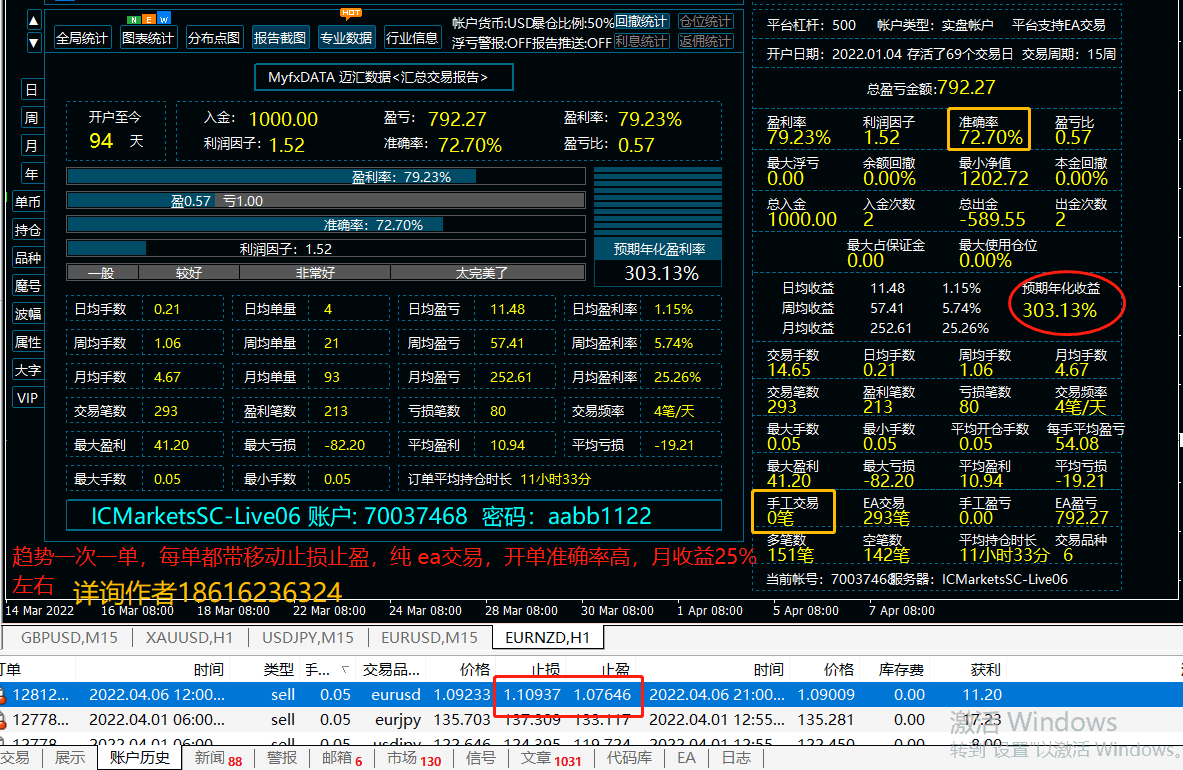Sort history by the 手... lots column header
This screenshot has width=1183, height=770.
[x=327, y=669]
